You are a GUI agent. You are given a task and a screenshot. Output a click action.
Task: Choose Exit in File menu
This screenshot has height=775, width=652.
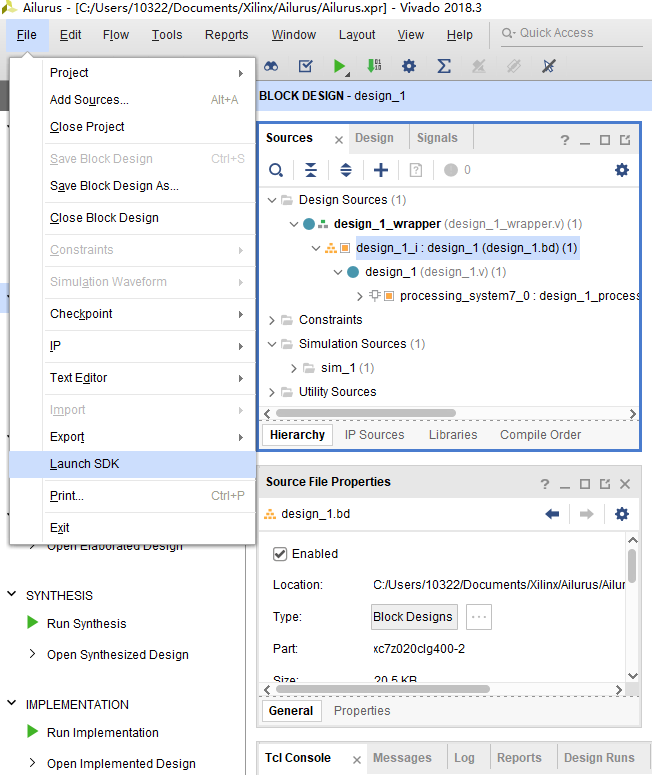(x=132, y=528)
